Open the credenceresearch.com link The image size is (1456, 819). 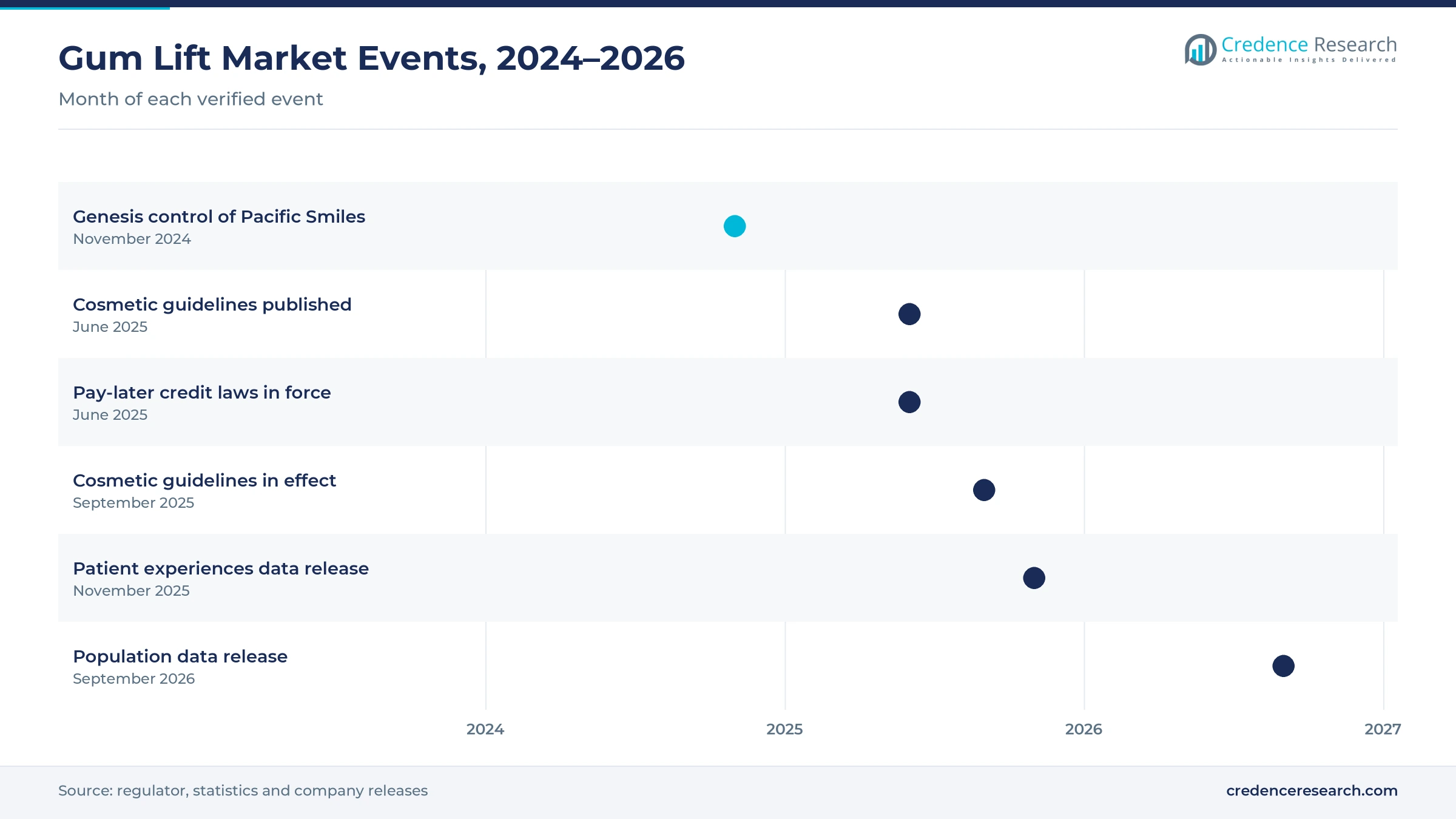click(1312, 790)
